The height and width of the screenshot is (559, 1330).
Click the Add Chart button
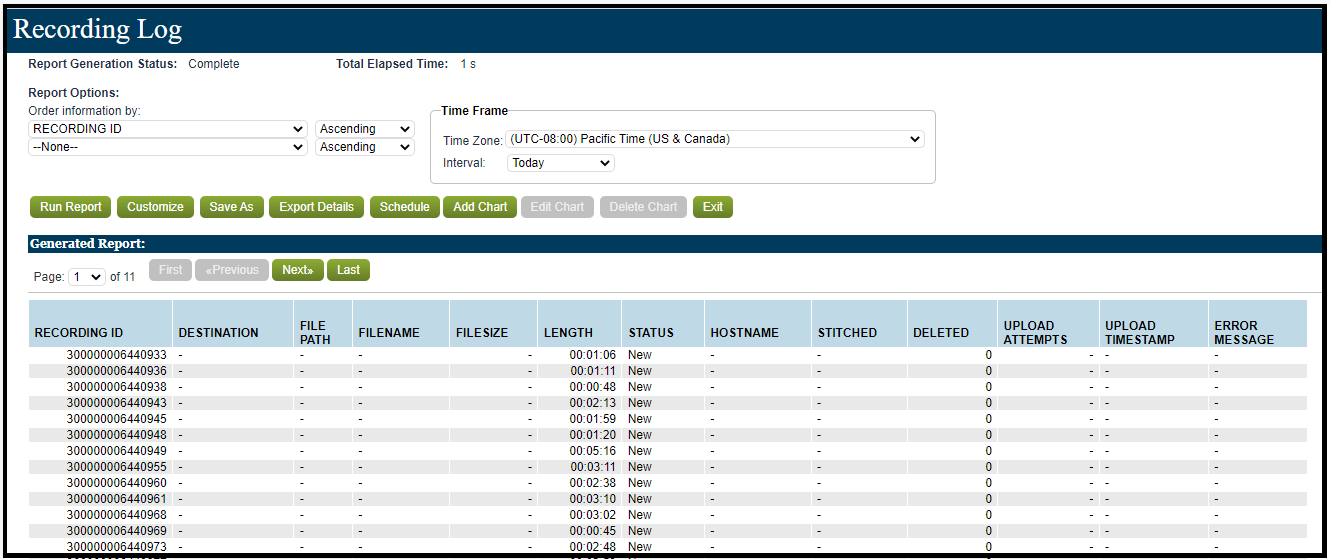[480, 207]
